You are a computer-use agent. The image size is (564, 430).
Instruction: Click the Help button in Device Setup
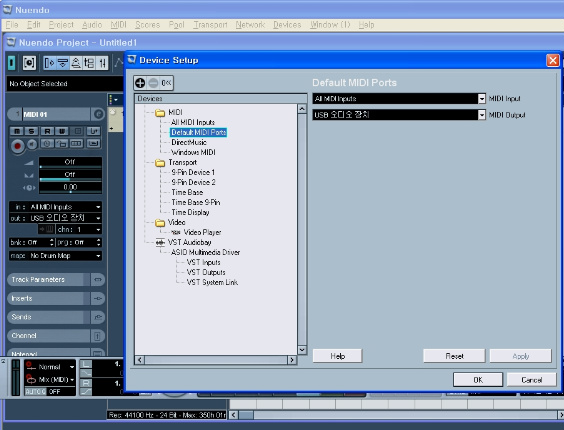(337, 356)
